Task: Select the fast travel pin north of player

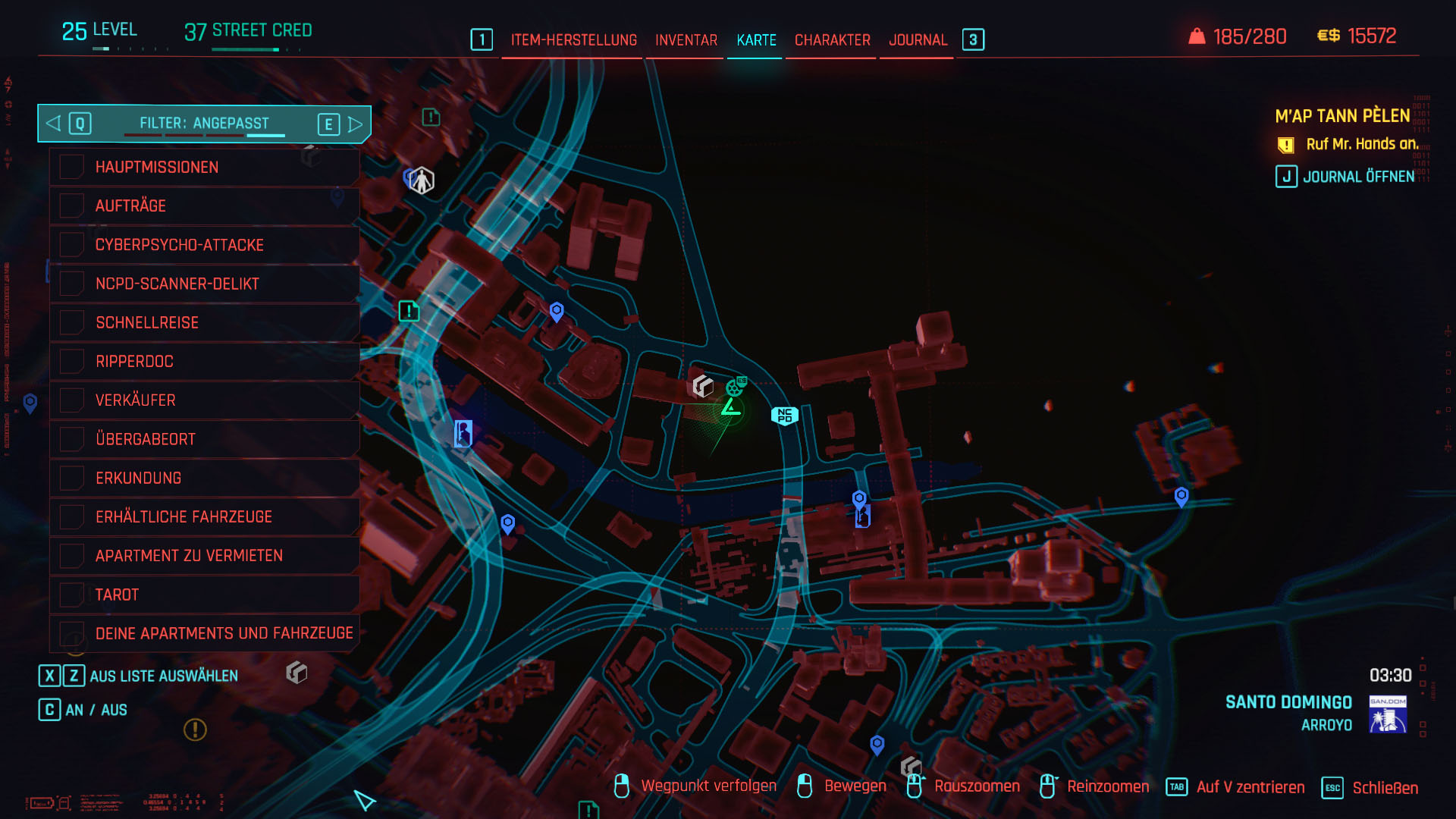Action: point(557,312)
